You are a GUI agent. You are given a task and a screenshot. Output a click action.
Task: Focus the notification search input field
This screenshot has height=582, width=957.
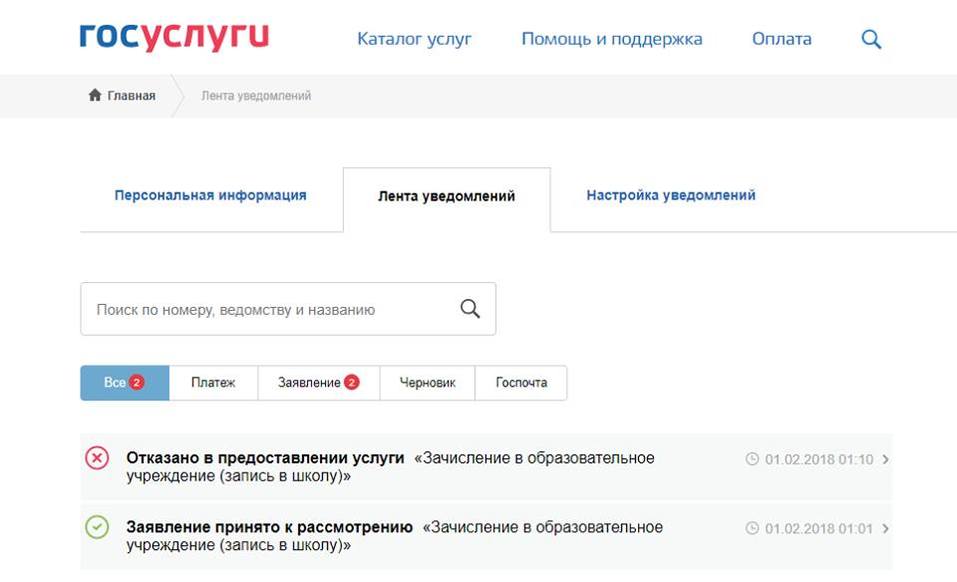[x=265, y=310]
